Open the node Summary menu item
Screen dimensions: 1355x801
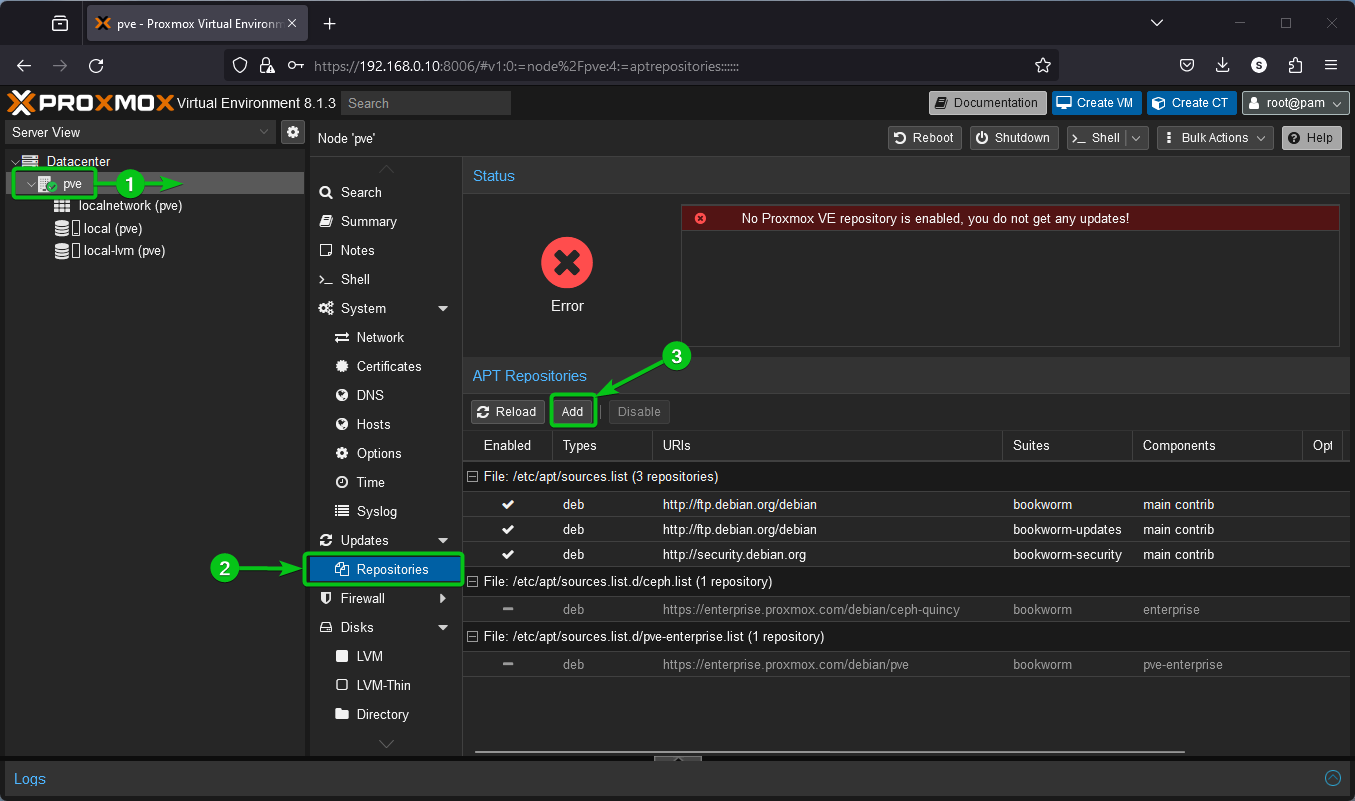coord(386,221)
